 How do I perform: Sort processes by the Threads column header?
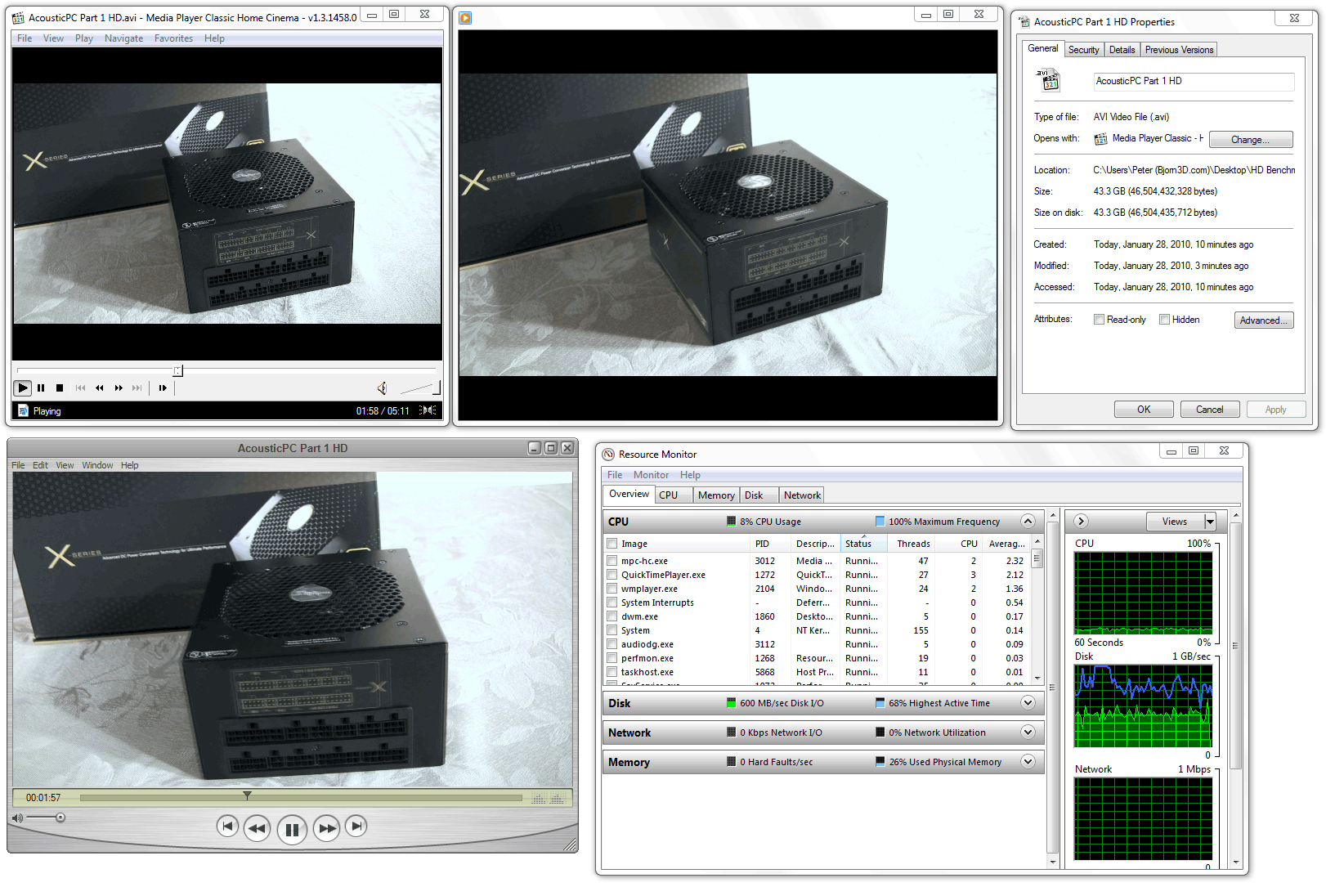(913, 544)
